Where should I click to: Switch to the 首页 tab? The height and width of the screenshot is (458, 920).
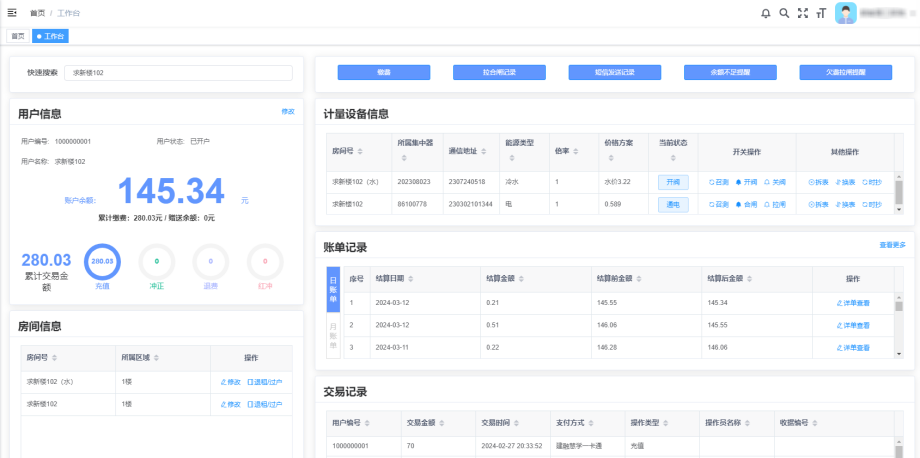point(17,36)
